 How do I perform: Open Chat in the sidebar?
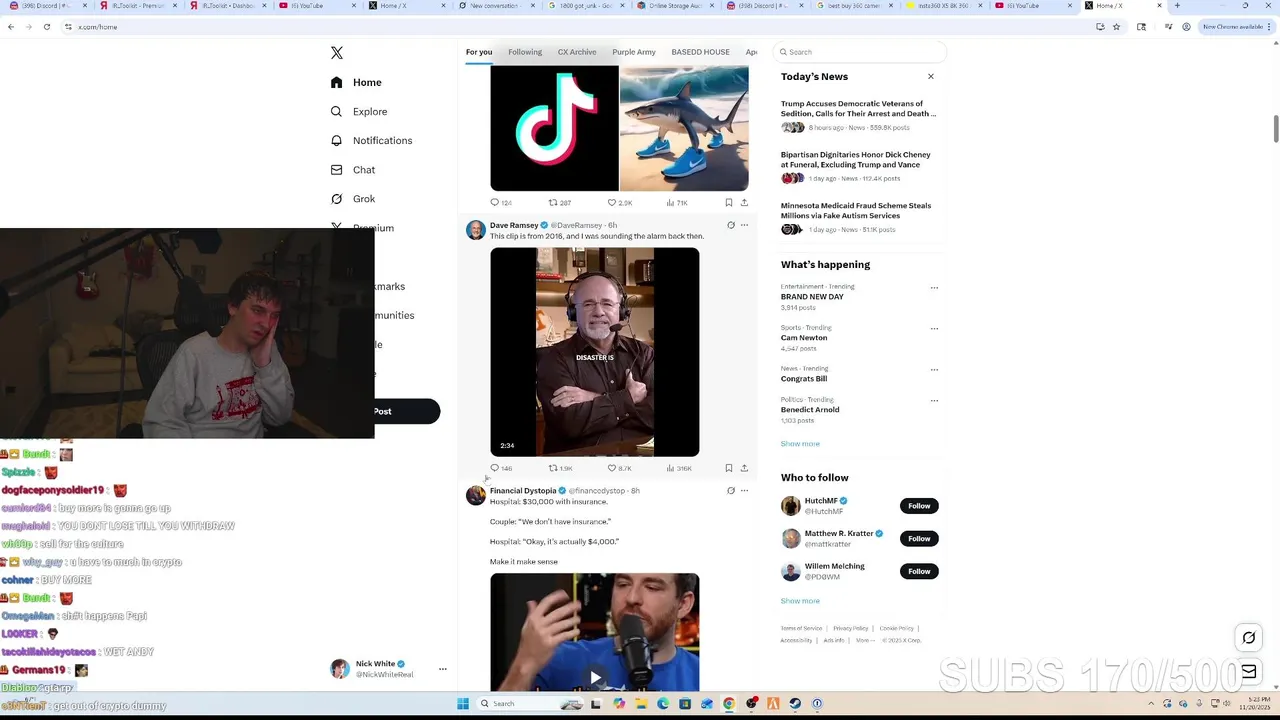pyautogui.click(x=352, y=170)
